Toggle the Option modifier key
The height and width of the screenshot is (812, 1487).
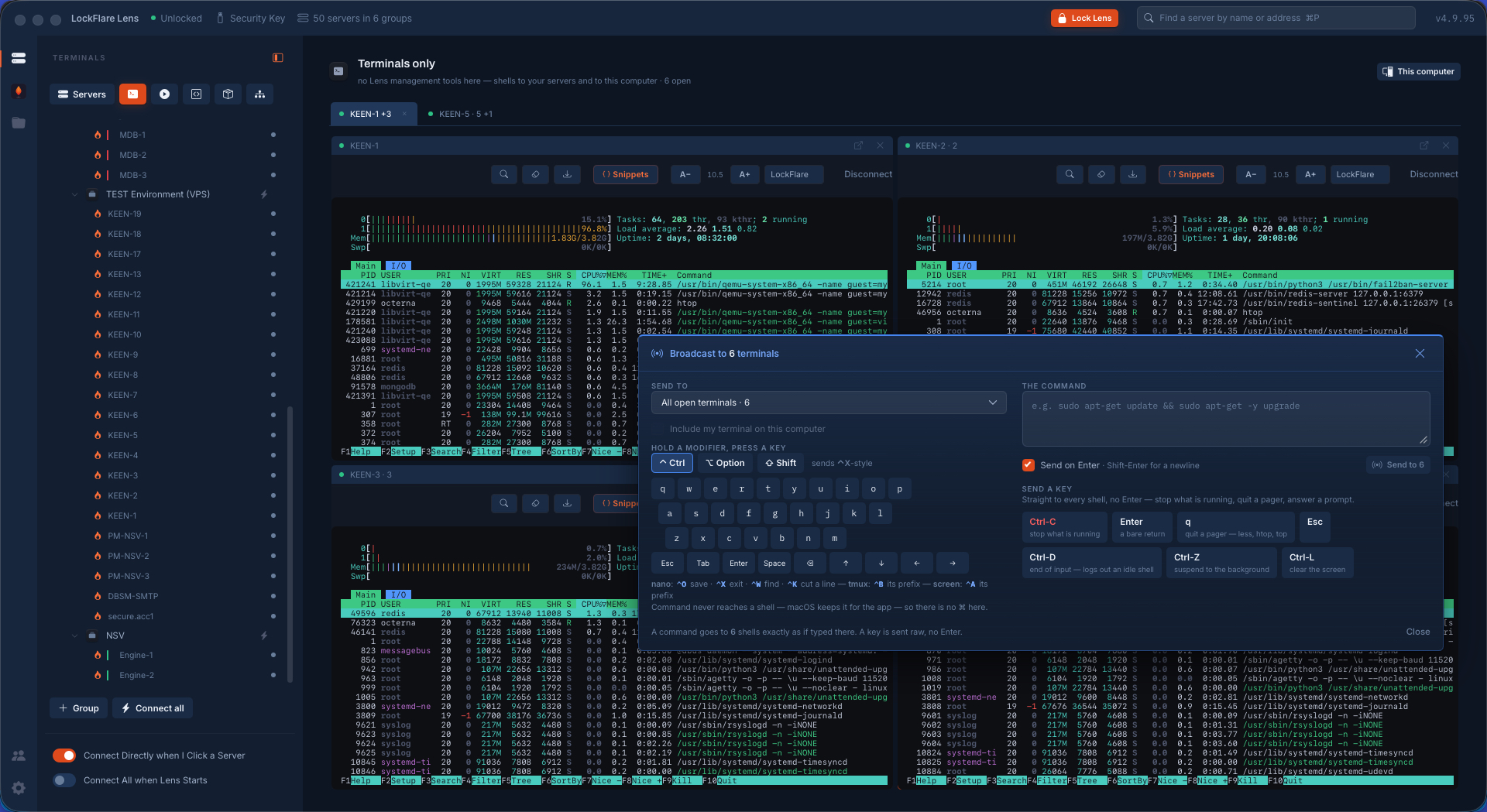point(726,463)
